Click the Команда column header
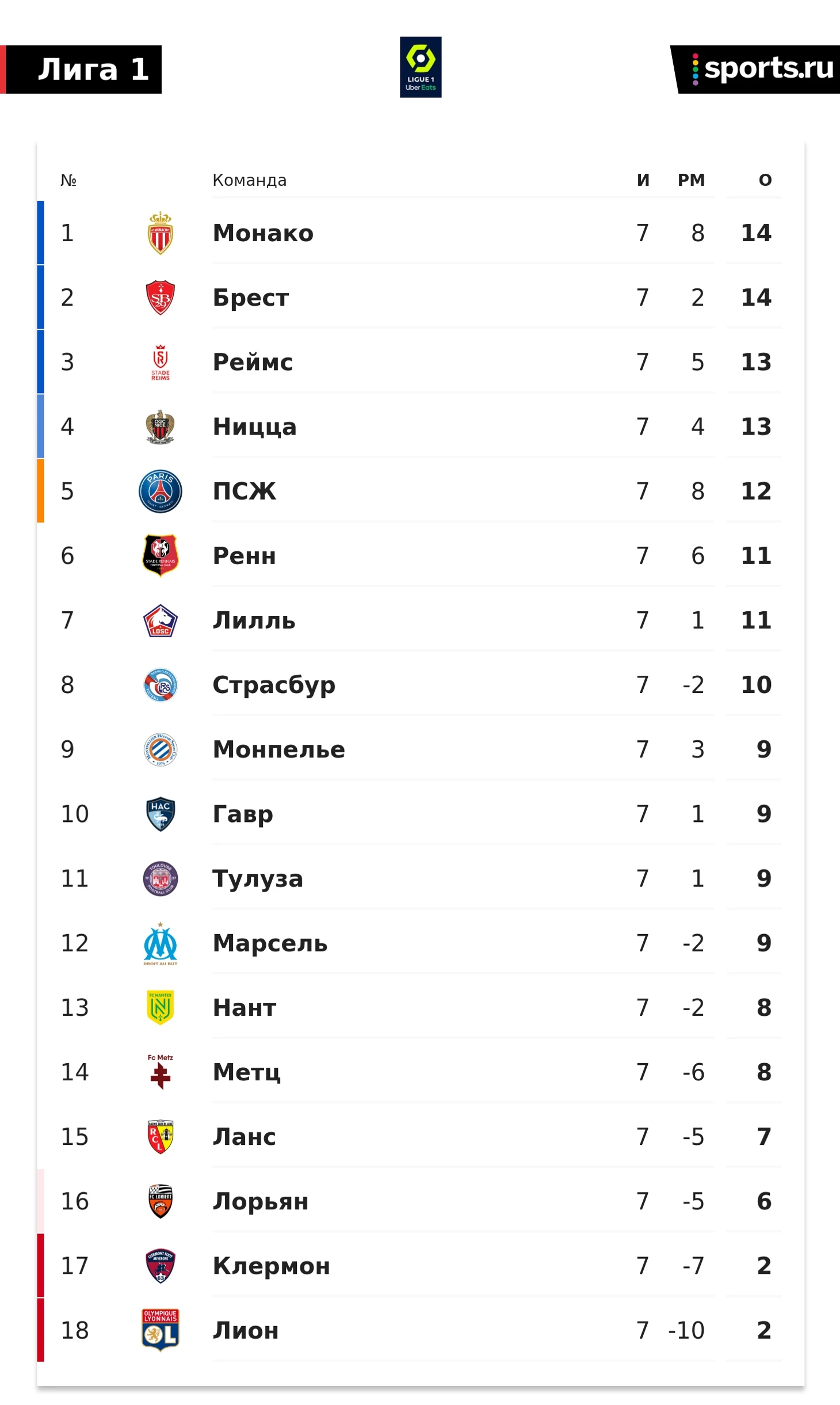Viewport: 840px width, 1405px height. 250,180
